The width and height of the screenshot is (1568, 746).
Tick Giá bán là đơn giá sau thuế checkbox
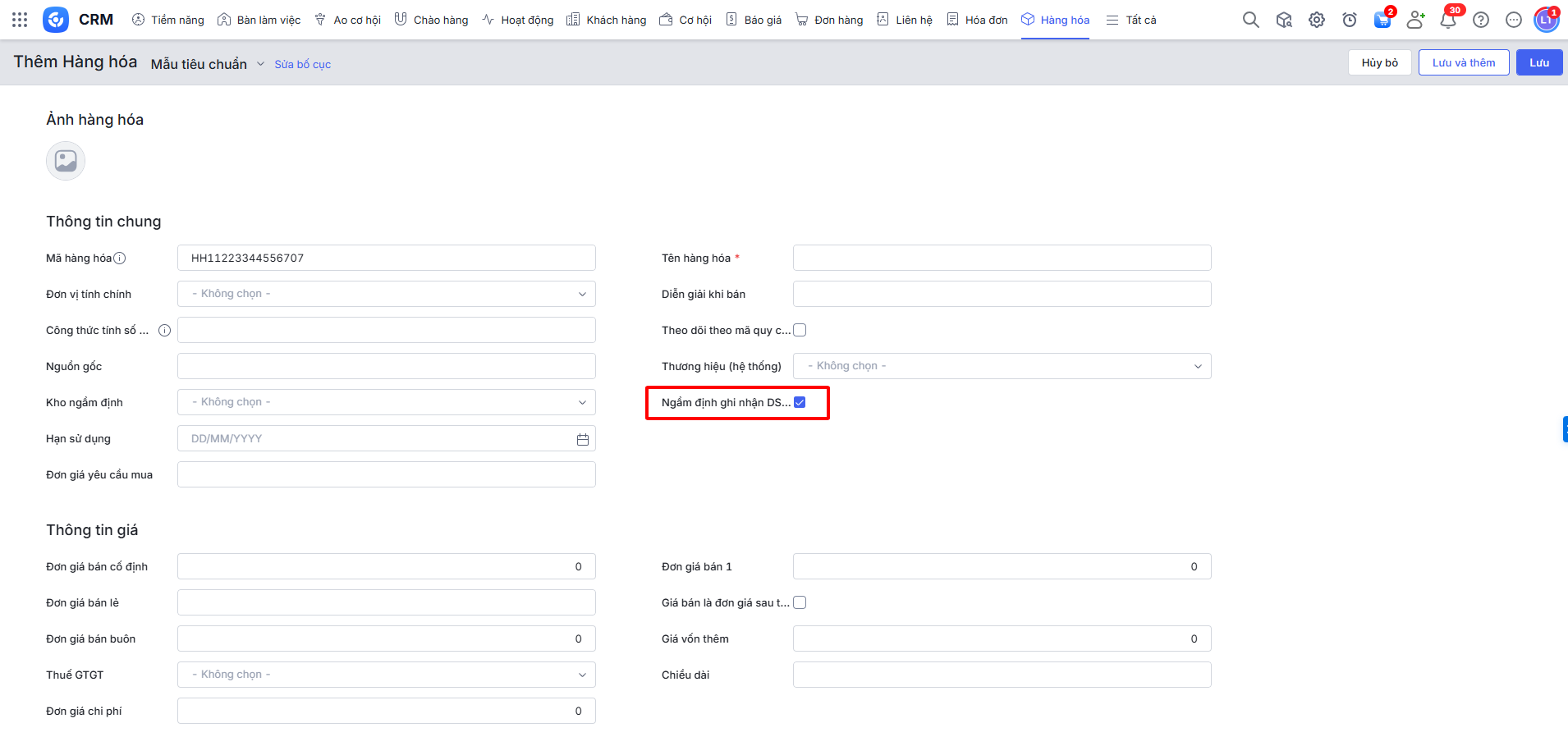click(800, 602)
